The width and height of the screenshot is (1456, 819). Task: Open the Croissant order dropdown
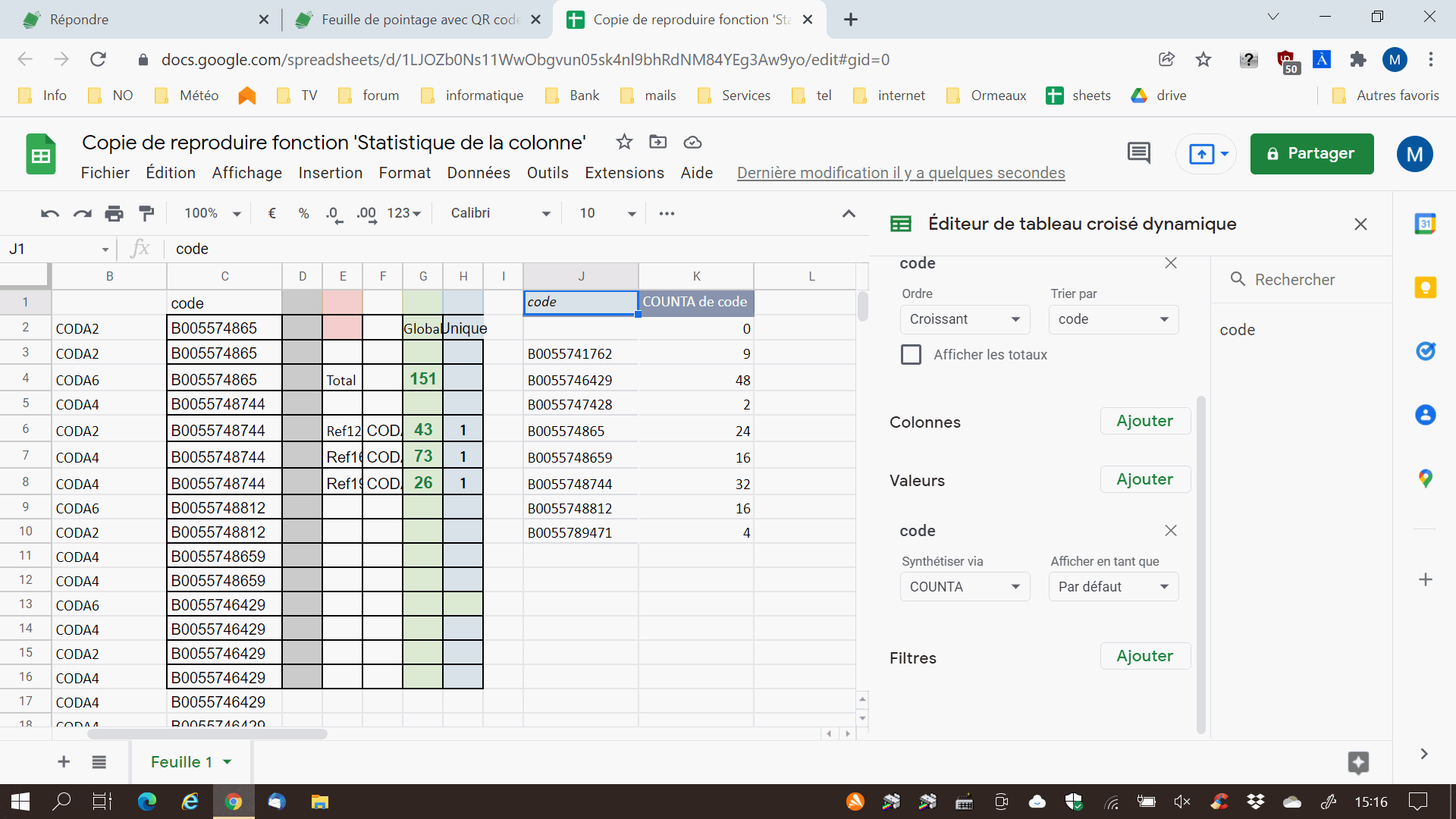[x=965, y=319]
